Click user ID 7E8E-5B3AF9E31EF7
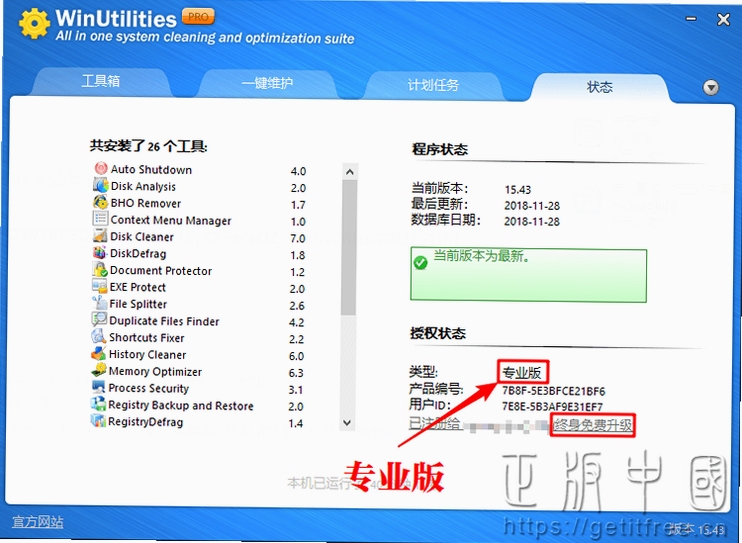 (552, 407)
